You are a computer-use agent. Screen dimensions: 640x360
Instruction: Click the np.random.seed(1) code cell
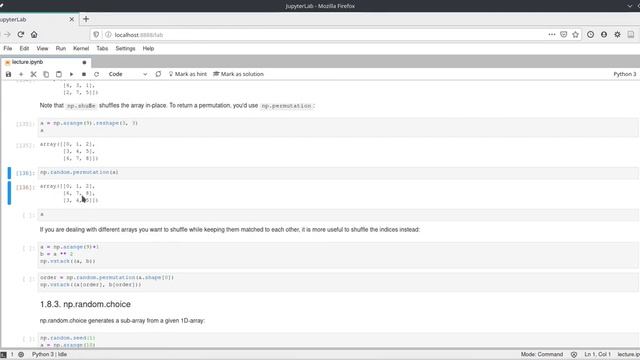(338, 341)
